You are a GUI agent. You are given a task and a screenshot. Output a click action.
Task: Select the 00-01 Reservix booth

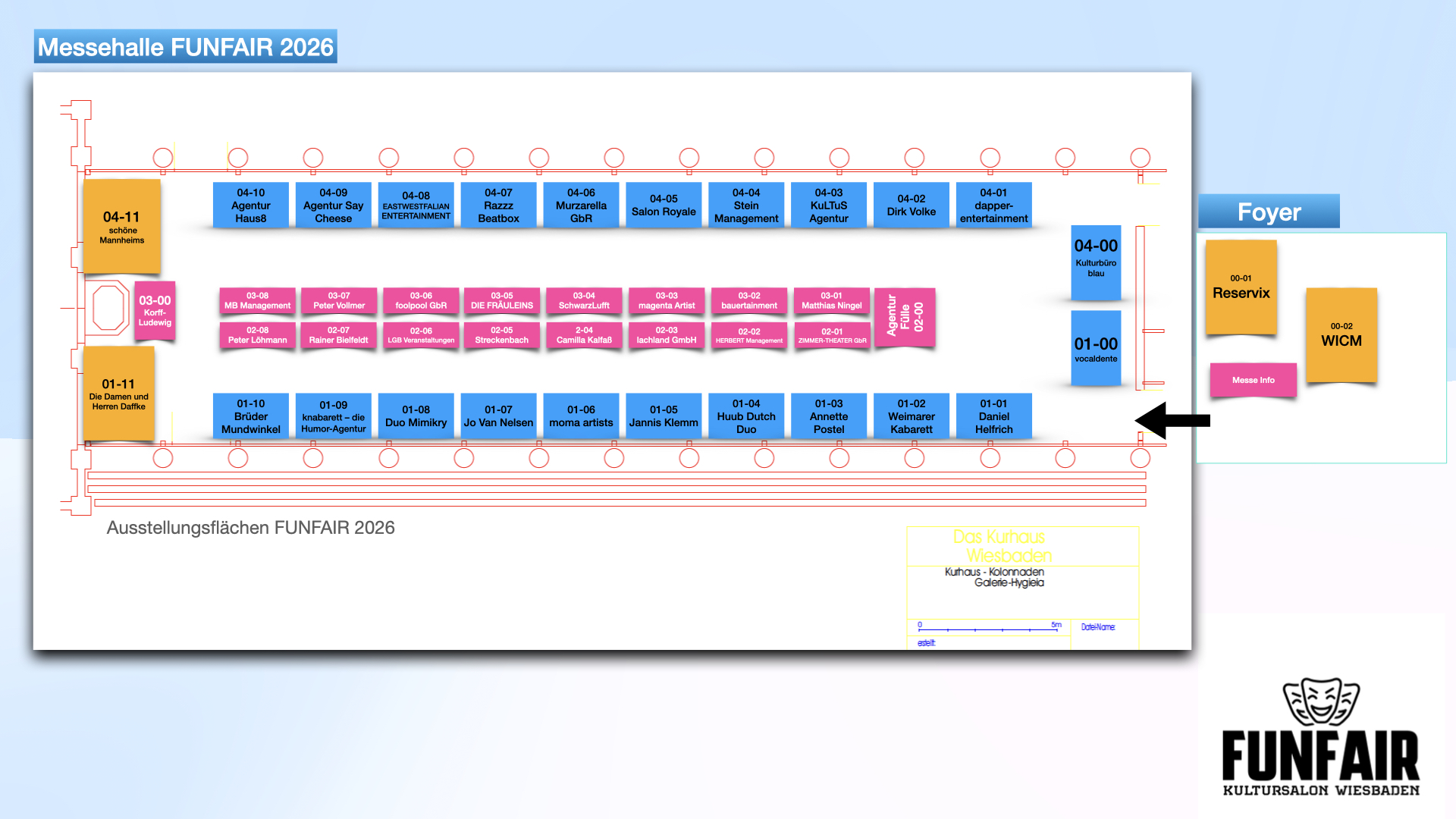coord(1241,287)
